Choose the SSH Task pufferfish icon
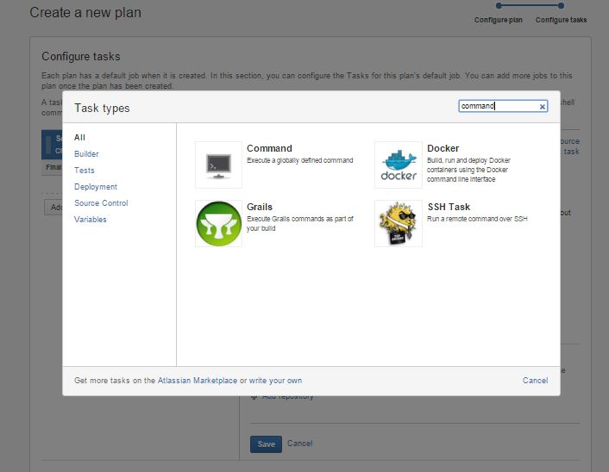The height and width of the screenshot is (472, 609). [x=398, y=223]
